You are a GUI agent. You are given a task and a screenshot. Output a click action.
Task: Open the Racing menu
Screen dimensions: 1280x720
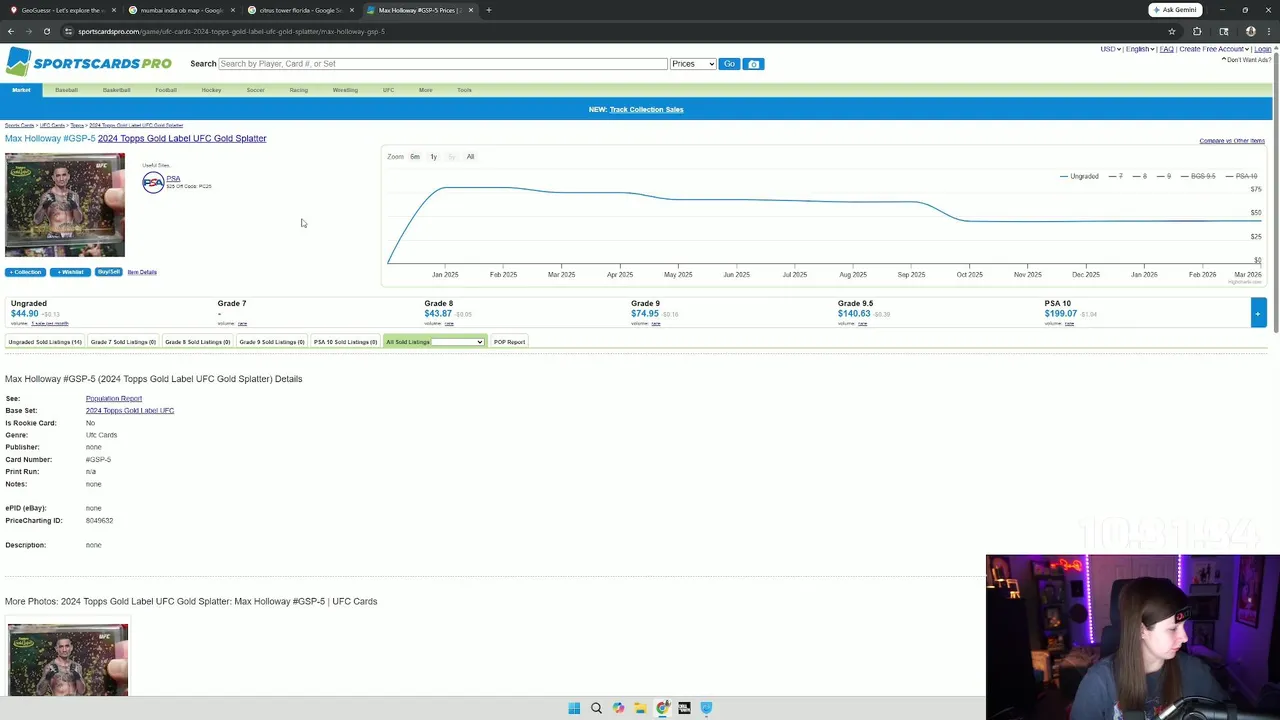(x=298, y=90)
